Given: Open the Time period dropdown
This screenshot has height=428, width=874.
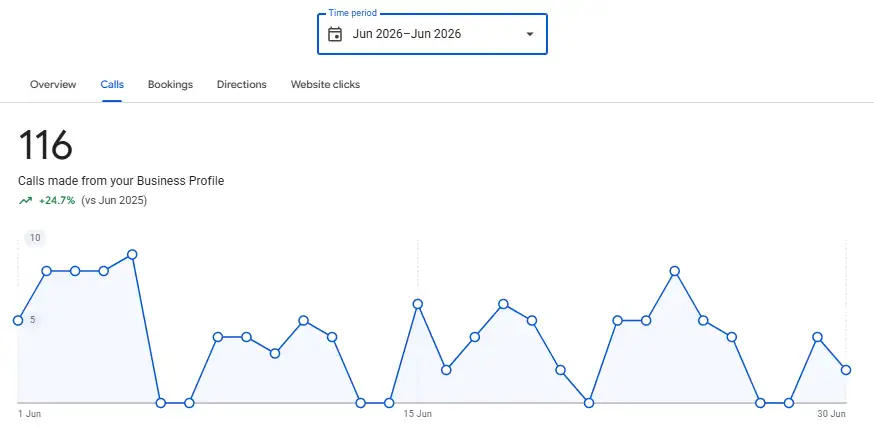Looking at the screenshot, I should click(x=432, y=34).
